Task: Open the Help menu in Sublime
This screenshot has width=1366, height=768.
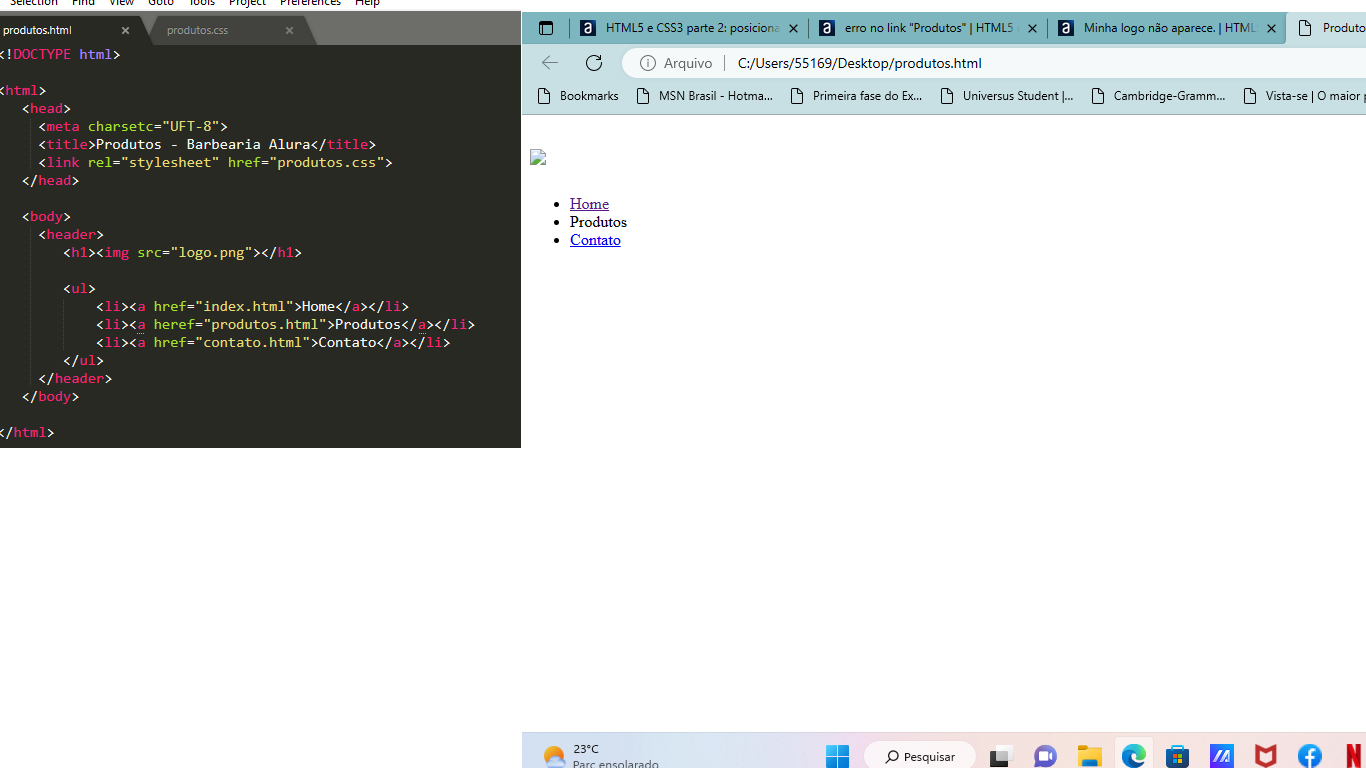Action: (367, 3)
